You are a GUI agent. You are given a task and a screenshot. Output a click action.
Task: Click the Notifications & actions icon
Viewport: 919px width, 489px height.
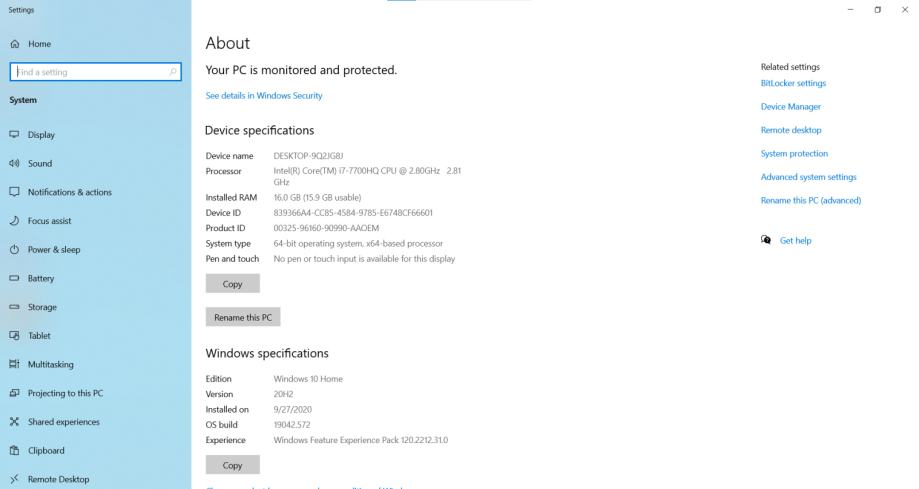tap(15, 192)
